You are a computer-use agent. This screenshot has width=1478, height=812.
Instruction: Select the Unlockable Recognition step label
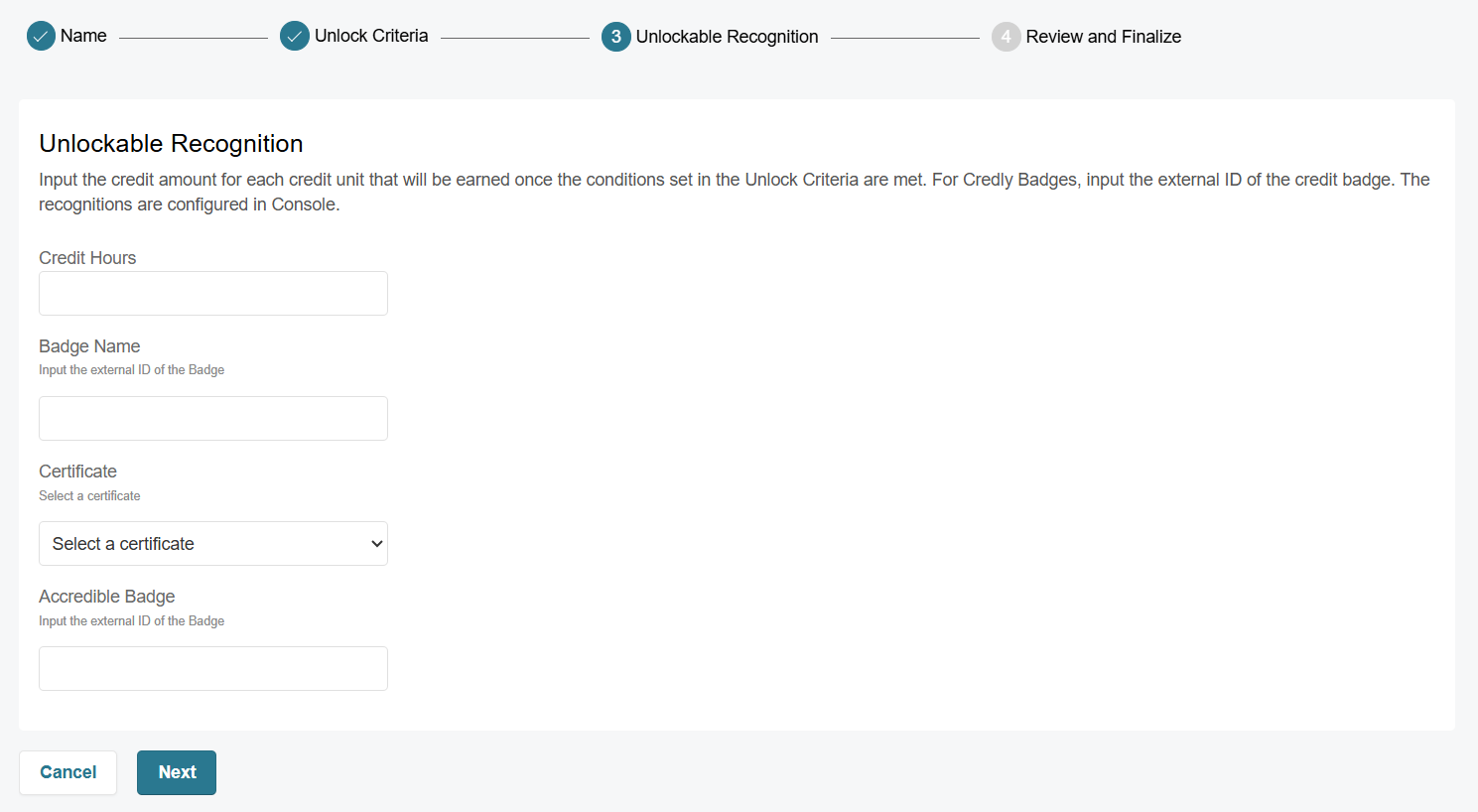pos(727,37)
